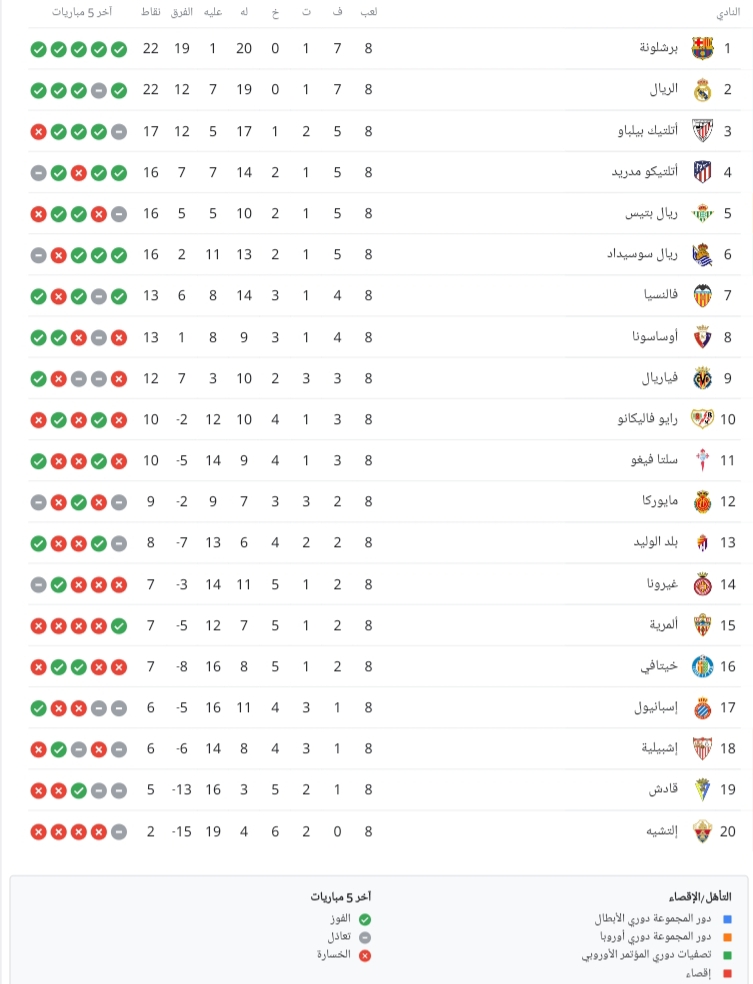Click the red الخسارة loss legend icon

(x=365, y=956)
